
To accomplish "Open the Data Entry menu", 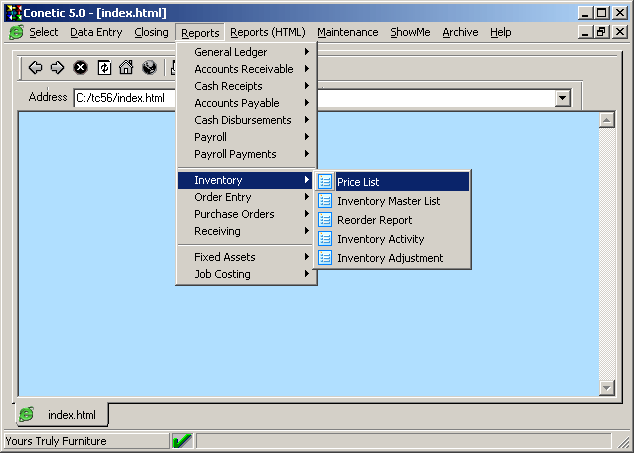I will pos(96,32).
